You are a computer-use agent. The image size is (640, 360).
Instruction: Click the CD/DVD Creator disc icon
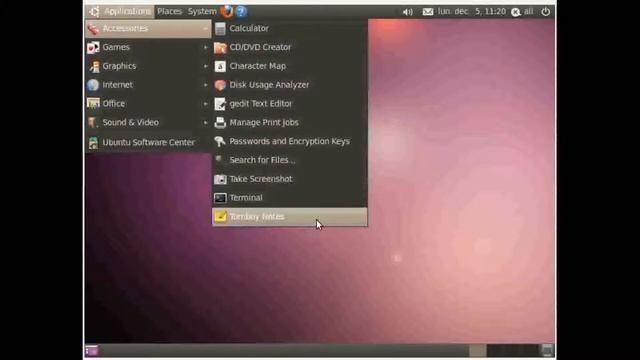220,47
